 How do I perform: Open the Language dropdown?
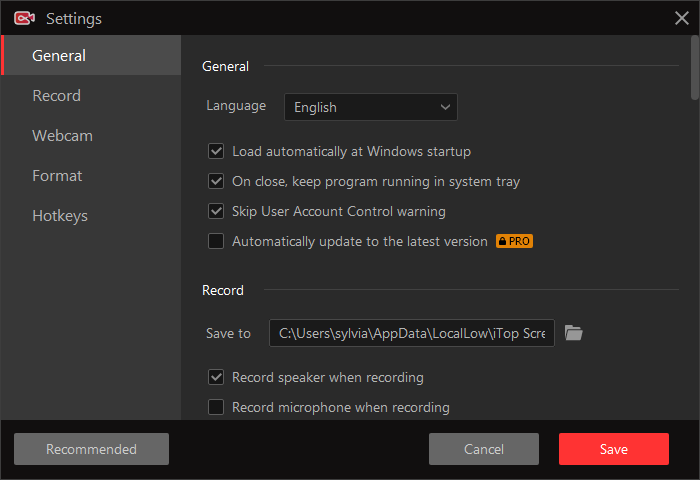pos(370,107)
